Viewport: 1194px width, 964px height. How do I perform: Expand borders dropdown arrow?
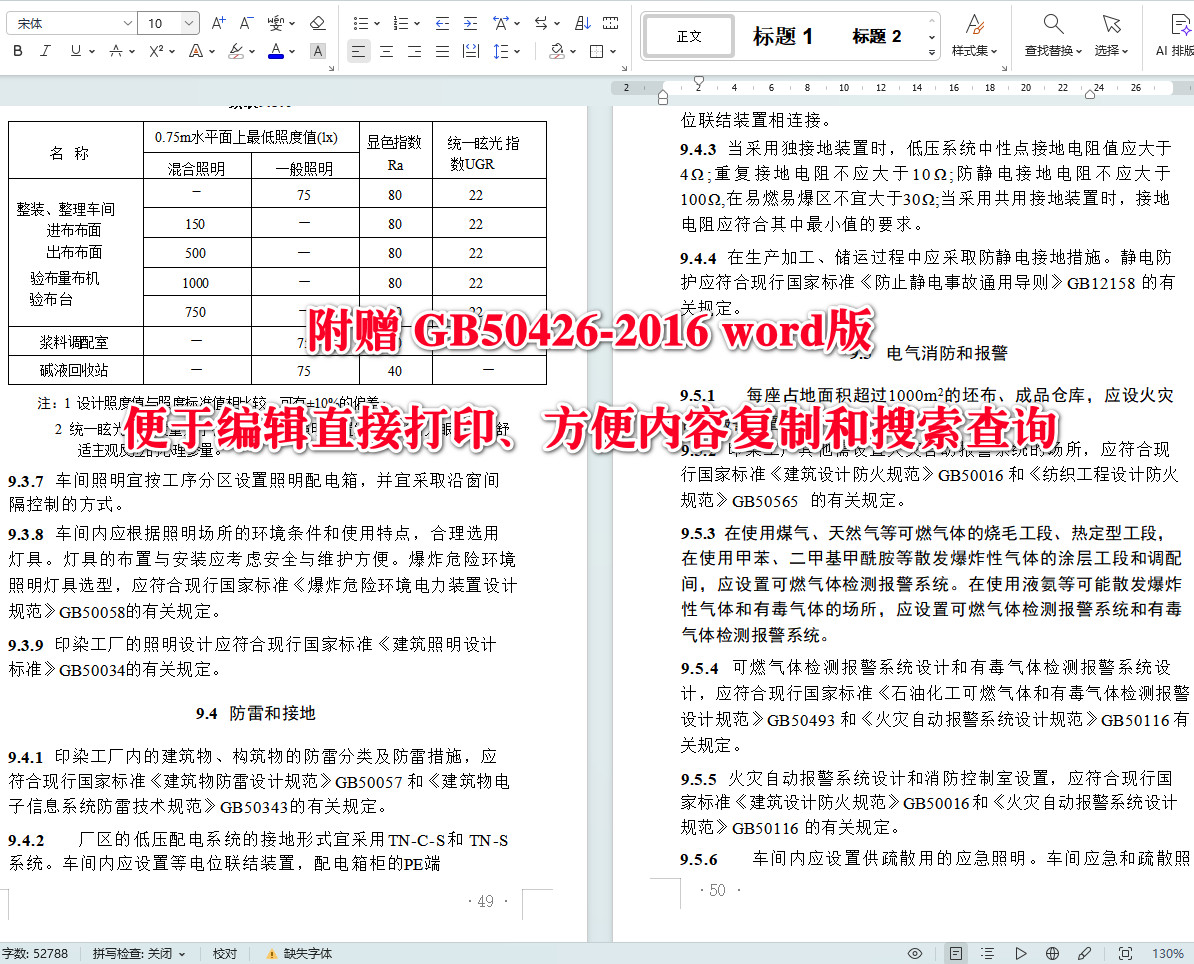[613, 51]
